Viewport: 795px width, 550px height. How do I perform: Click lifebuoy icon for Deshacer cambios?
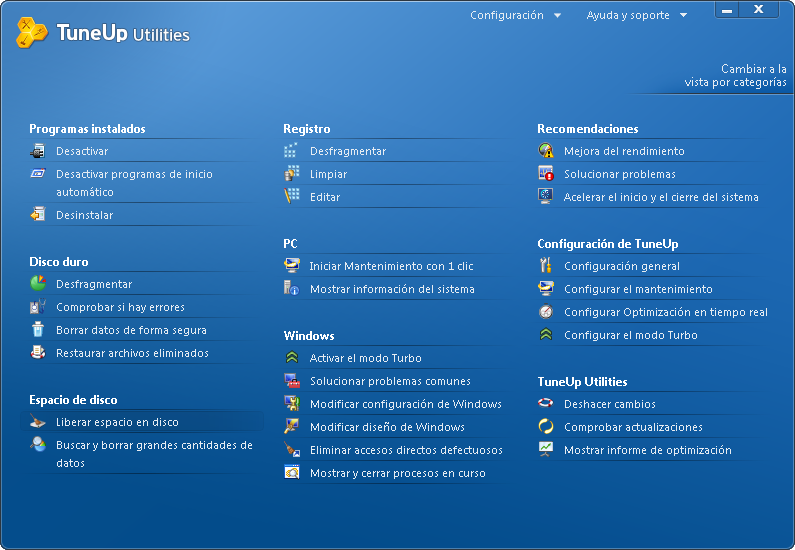click(546, 404)
